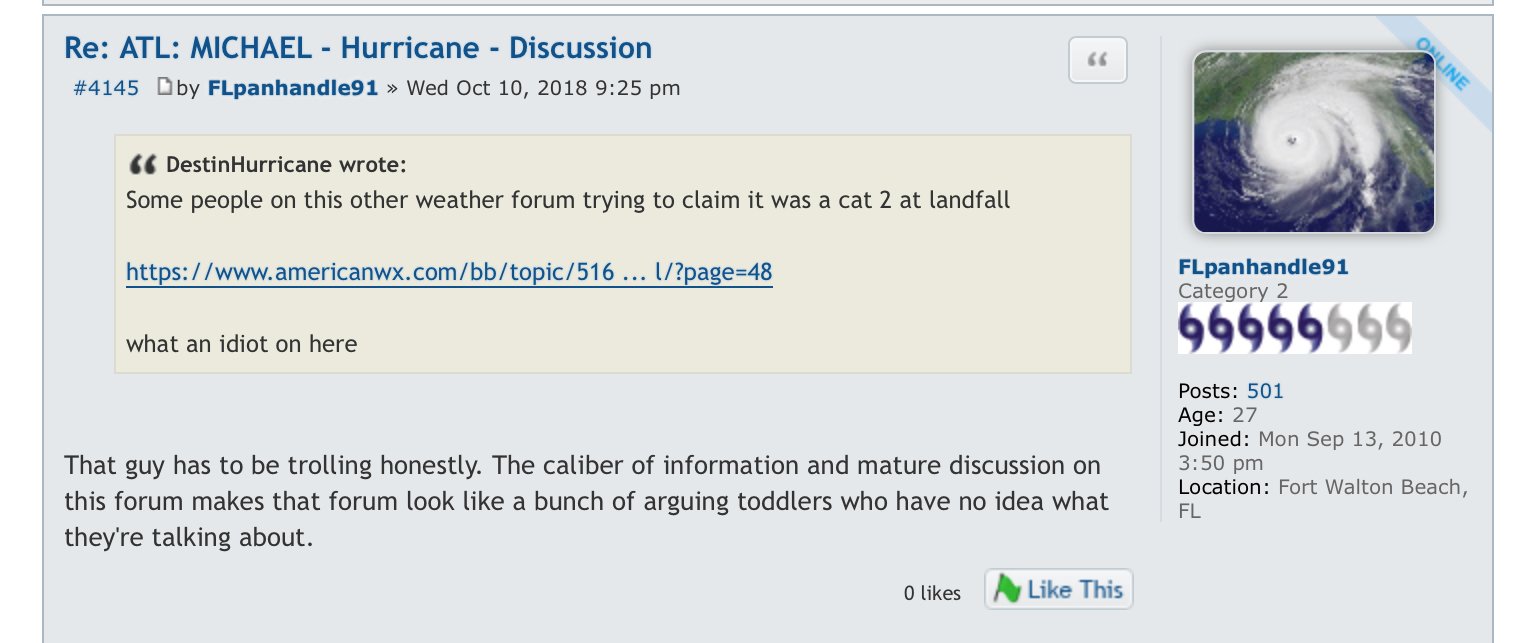The width and height of the screenshot is (1536, 643).
Task: Click the 'Category 2' rank text
Action: tap(1233, 291)
